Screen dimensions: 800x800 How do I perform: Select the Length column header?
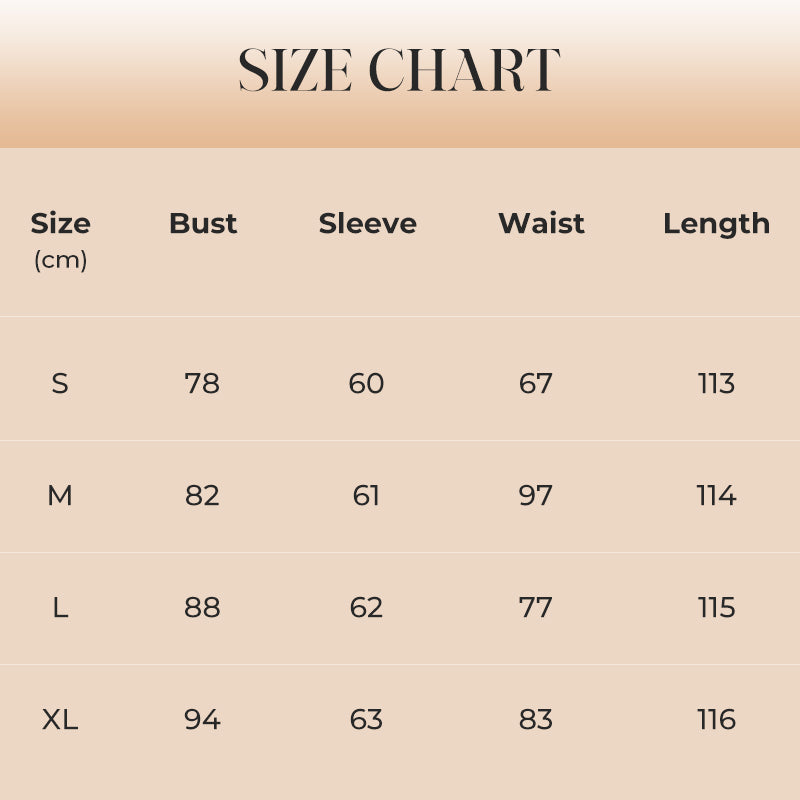pos(716,224)
